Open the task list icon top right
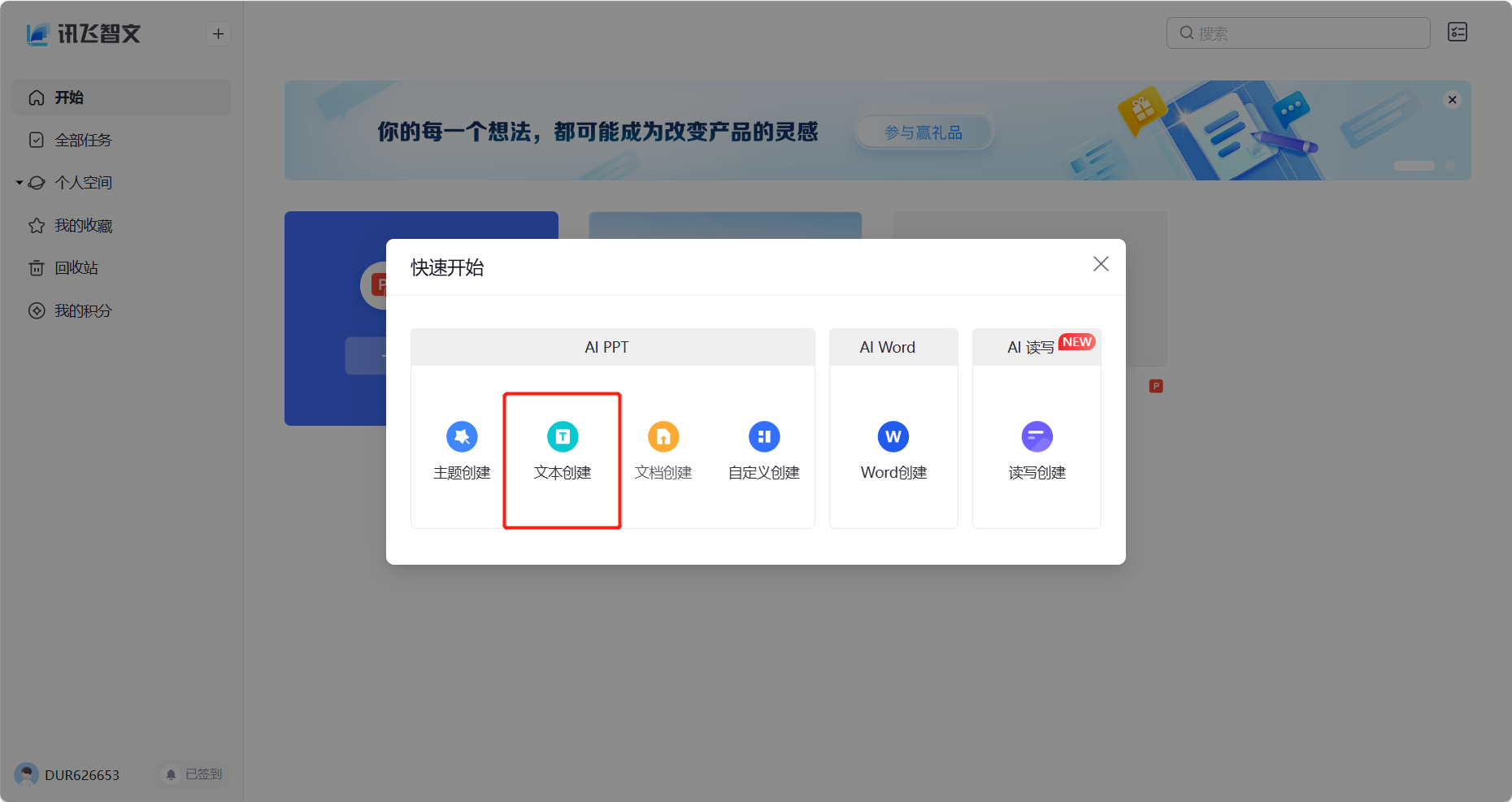Image resolution: width=1512 pixels, height=802 pixels. (1458, 33)
